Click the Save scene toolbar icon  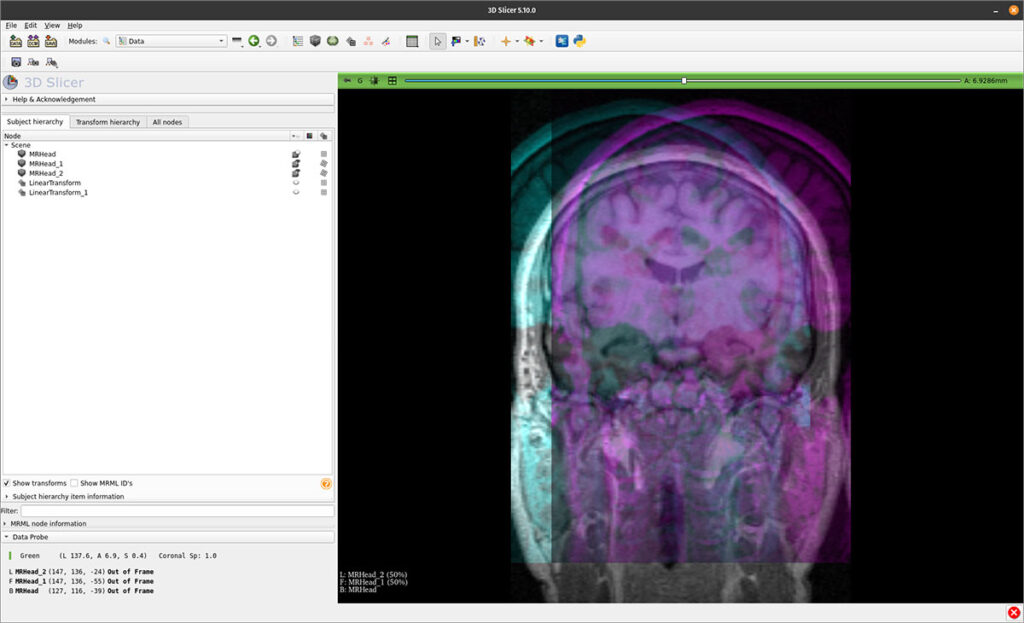[x=51, y=41]
